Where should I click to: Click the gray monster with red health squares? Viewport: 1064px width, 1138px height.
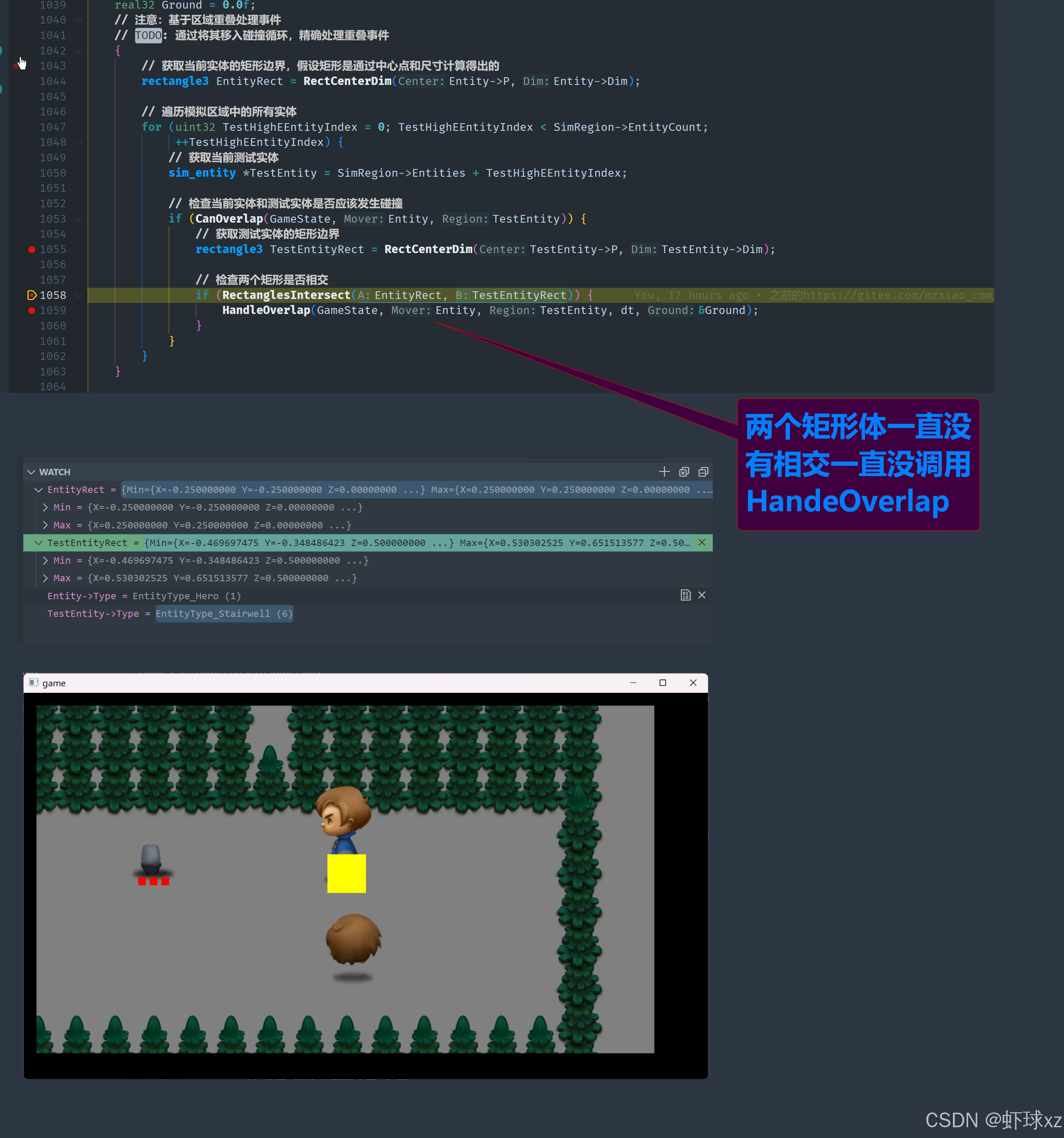152,864
